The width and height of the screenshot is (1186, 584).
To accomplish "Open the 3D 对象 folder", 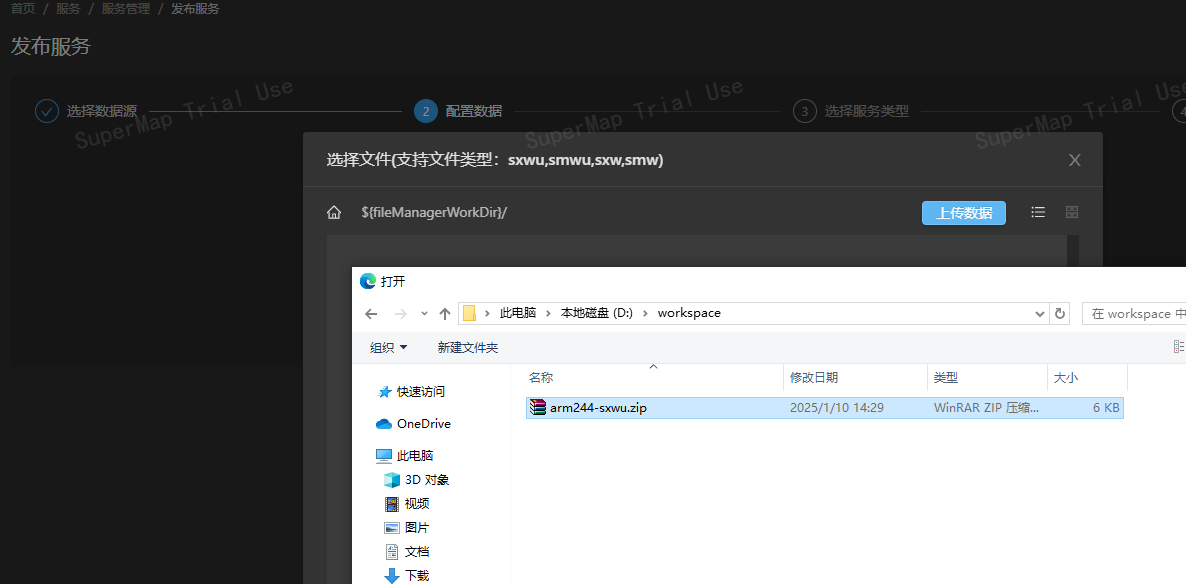I will [x=426, y=480].
